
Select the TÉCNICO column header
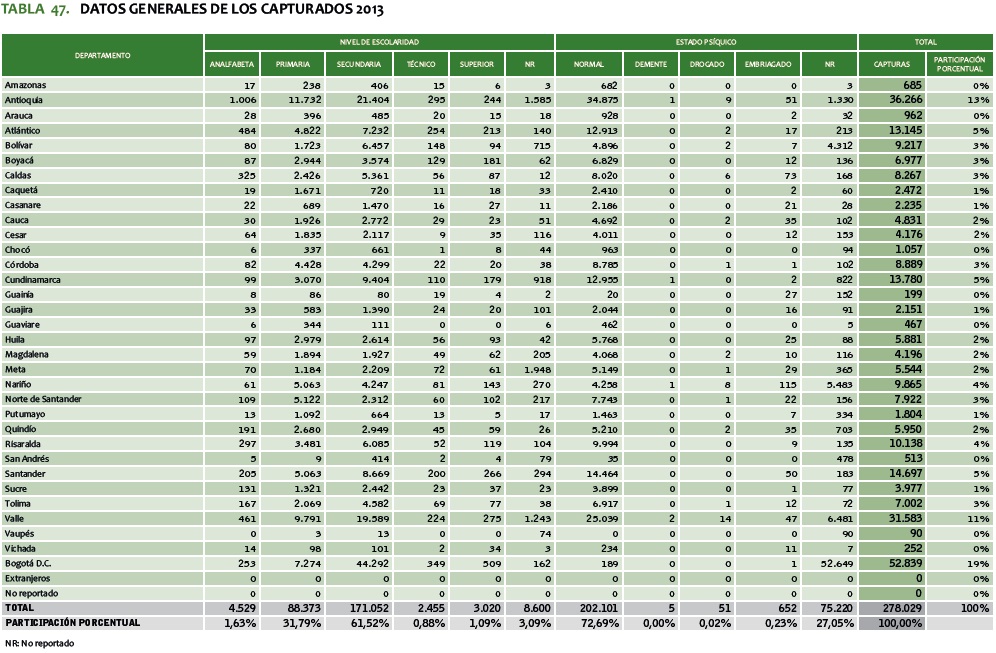(x=420, y=64)
